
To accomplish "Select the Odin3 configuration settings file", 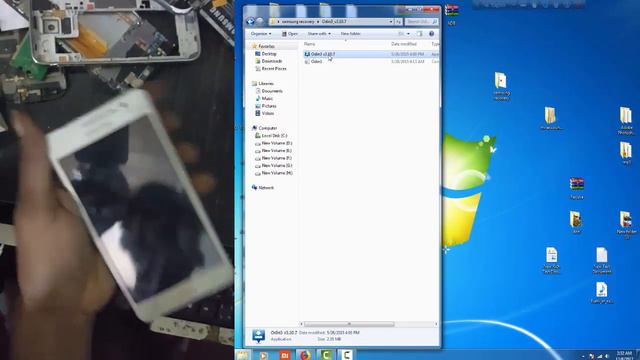I will (x=371, y=62).
